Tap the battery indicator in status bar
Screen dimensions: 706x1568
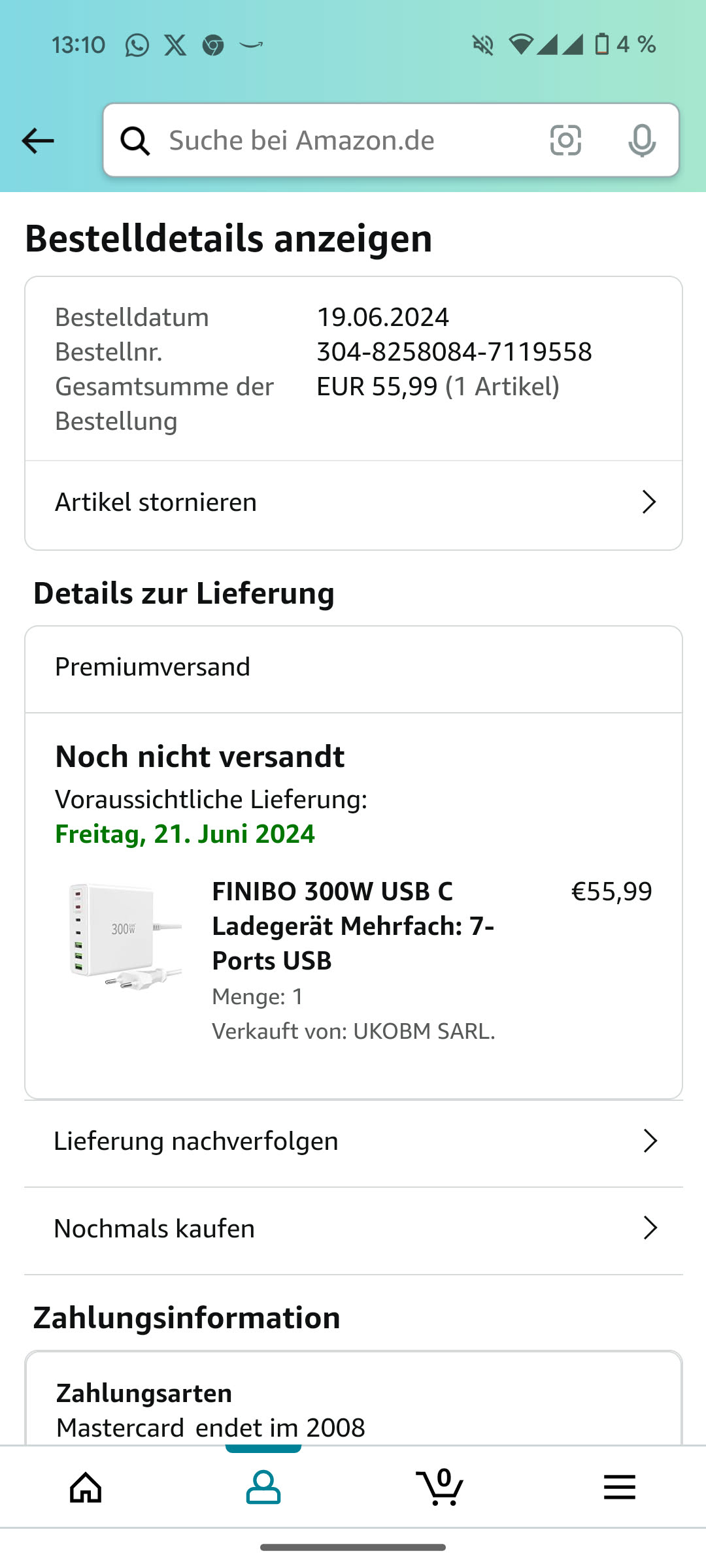(x=602, y=45)
